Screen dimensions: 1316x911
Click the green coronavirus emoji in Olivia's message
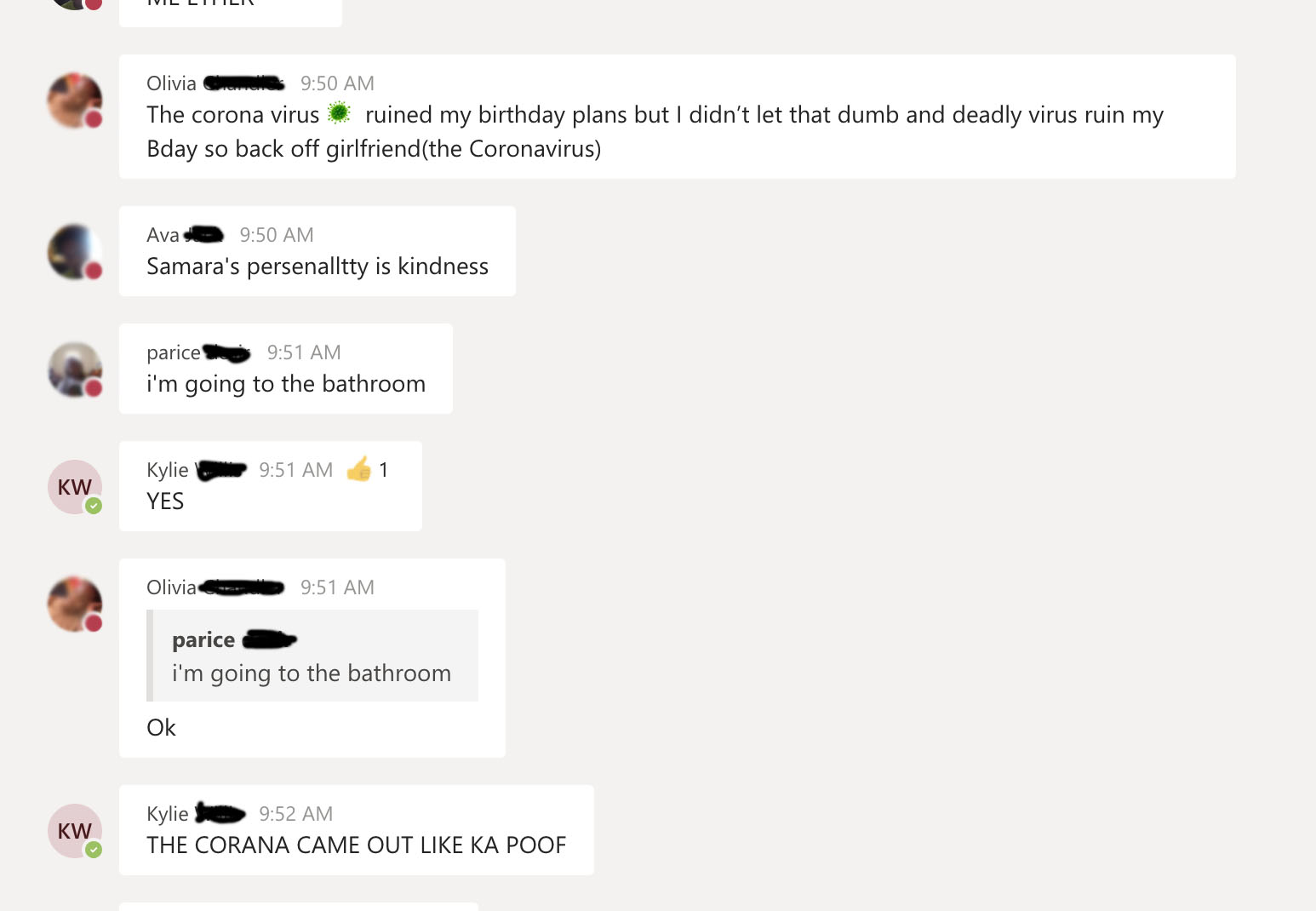339,112
